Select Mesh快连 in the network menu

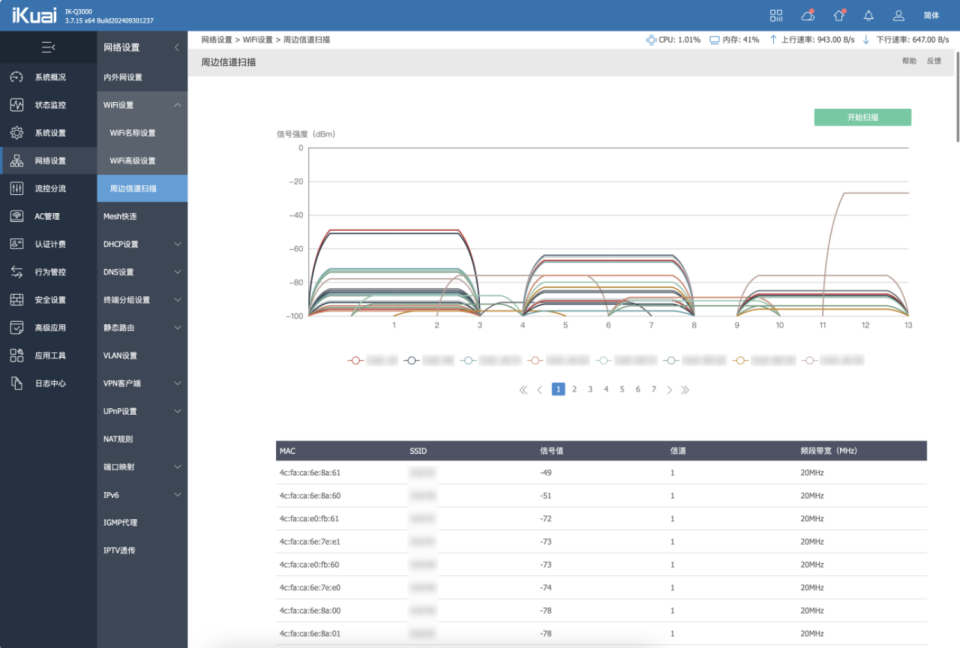[x=120, y=216]
